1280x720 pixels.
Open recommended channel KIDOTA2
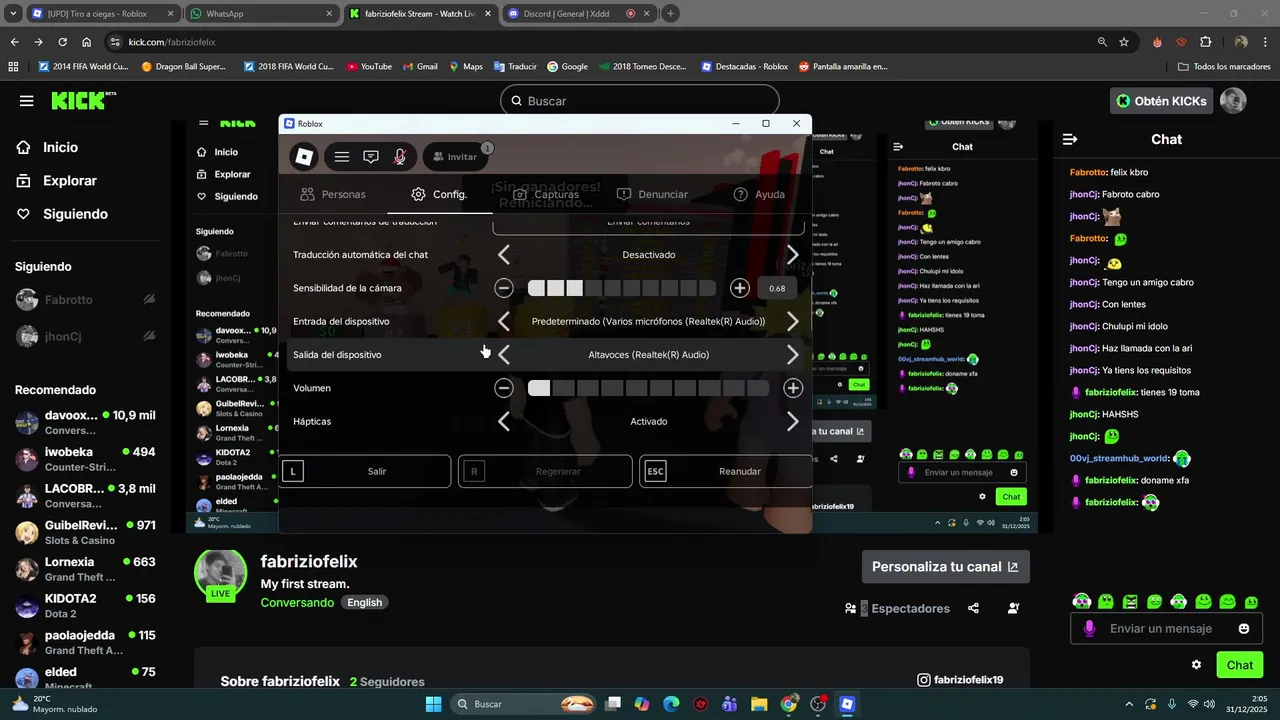click(85, 606)
